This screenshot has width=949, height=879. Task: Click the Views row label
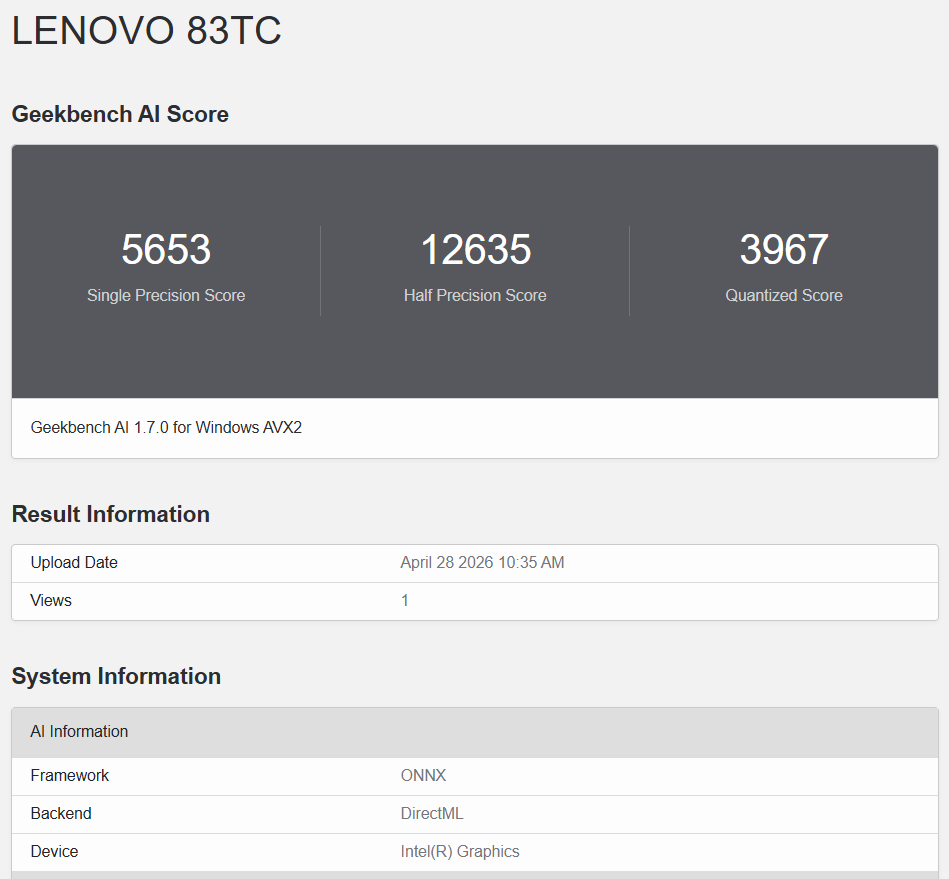click(51, 601)
